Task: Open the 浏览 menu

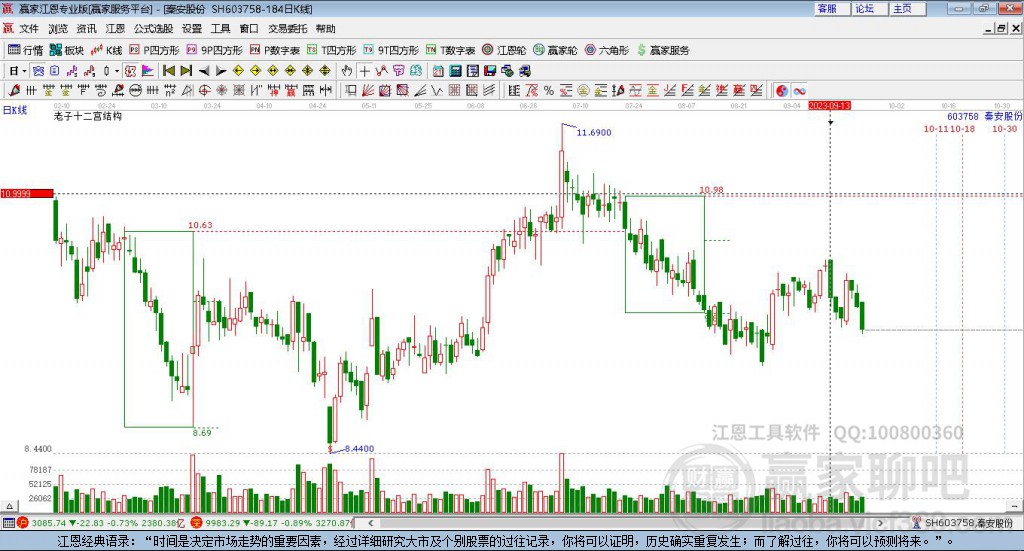Action: 57,29
